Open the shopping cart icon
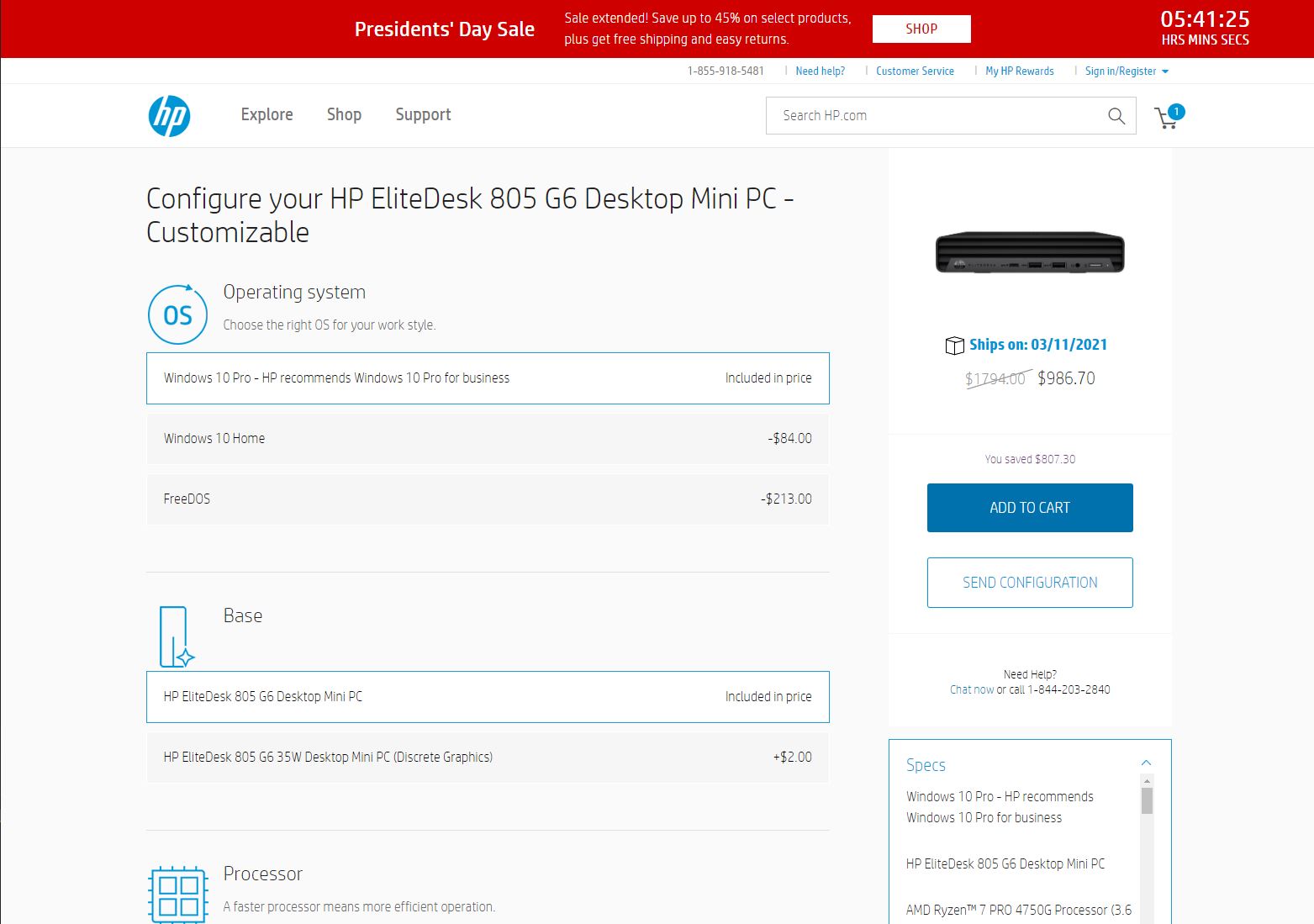This screenshot has height=924, width=1314. pos(1167,118)
